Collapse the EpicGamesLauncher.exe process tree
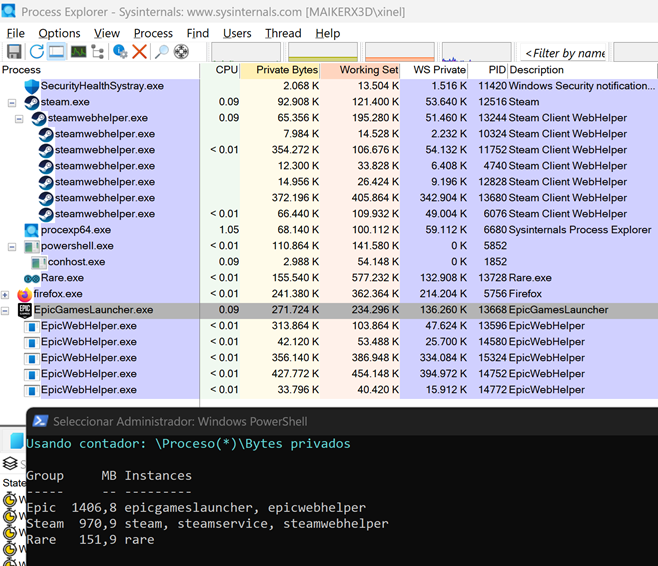The image size is (658, 566). pos(5,310)
